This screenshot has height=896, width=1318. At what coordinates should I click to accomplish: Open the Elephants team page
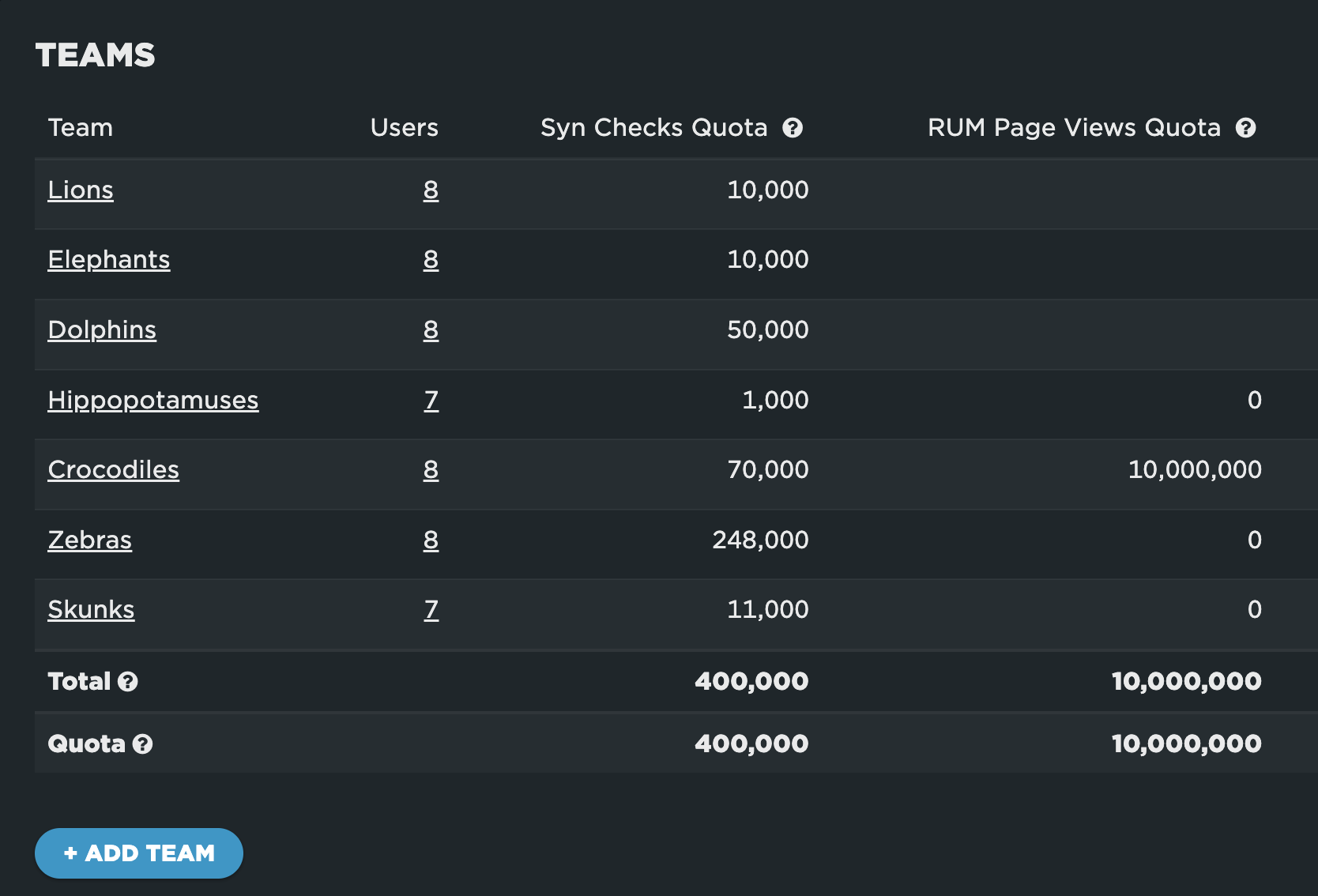click(x=109, y=260)
